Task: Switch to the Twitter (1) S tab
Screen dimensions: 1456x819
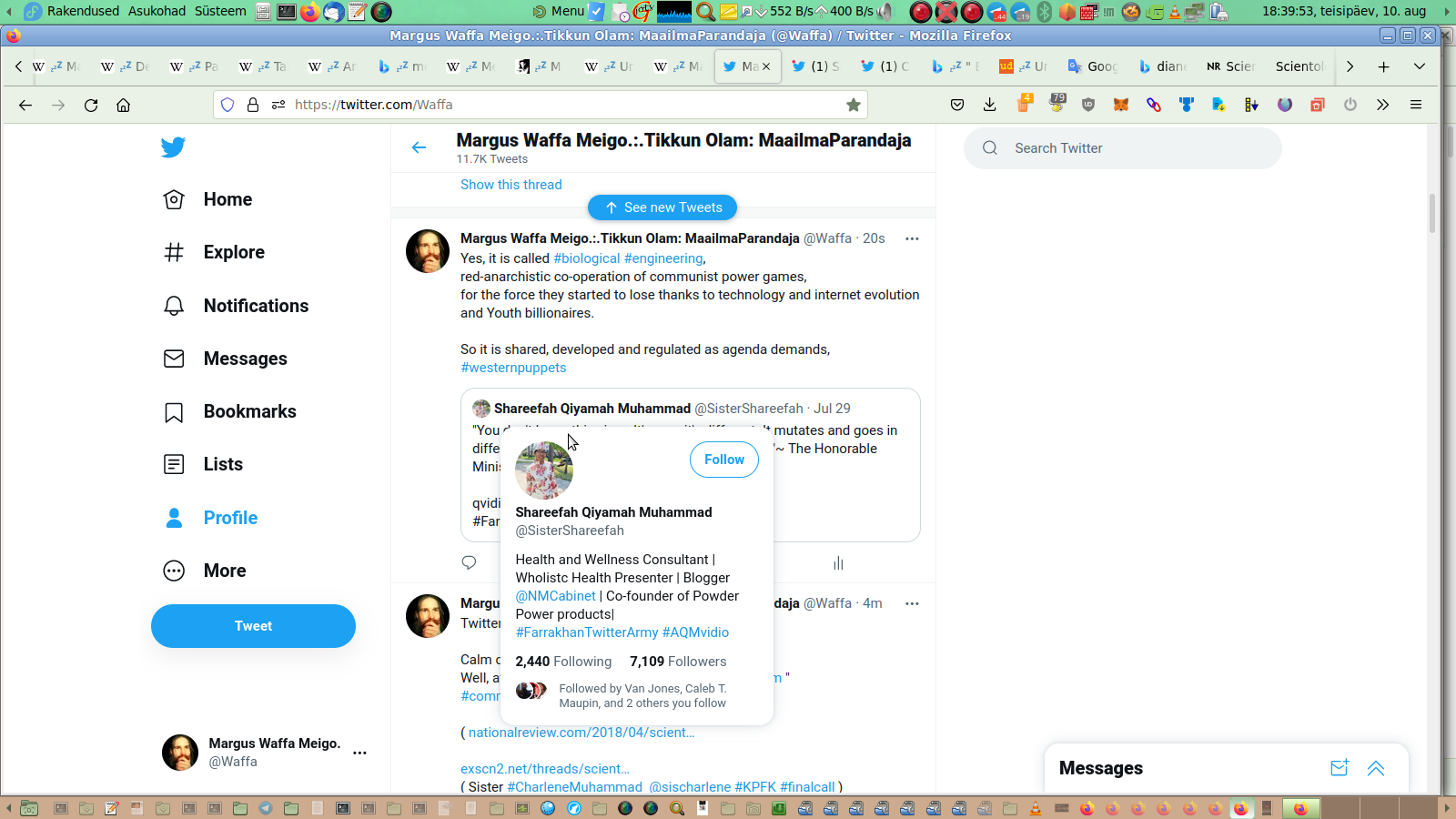Action: point(816,66)
